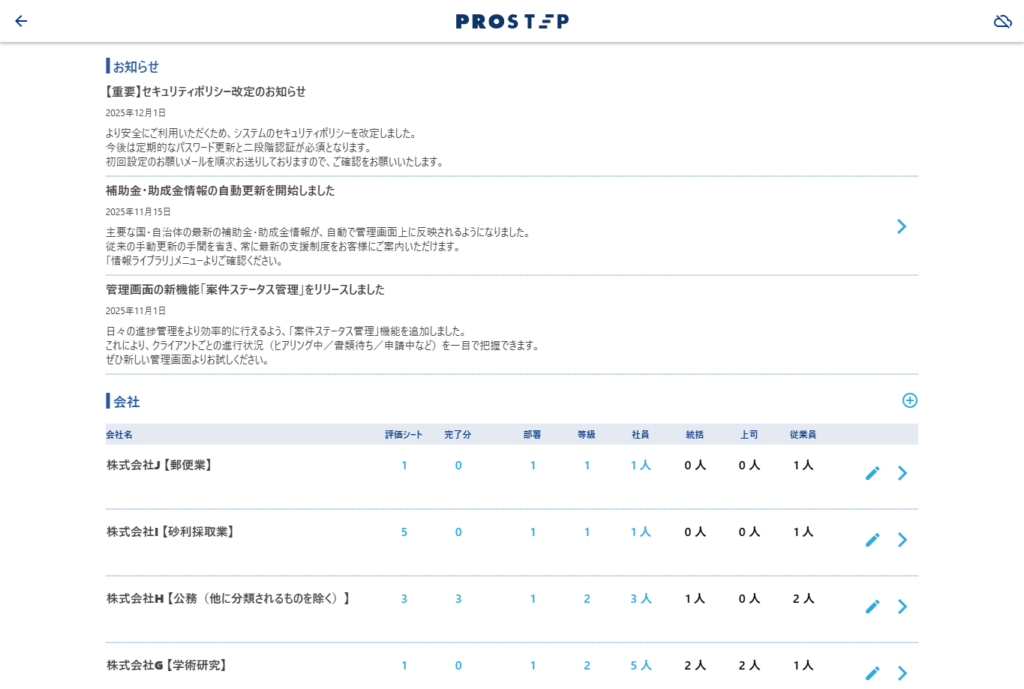This screenshot has height=689, width=1024.
Task: Click the cloud sync icon
Action: [1002, 21]
